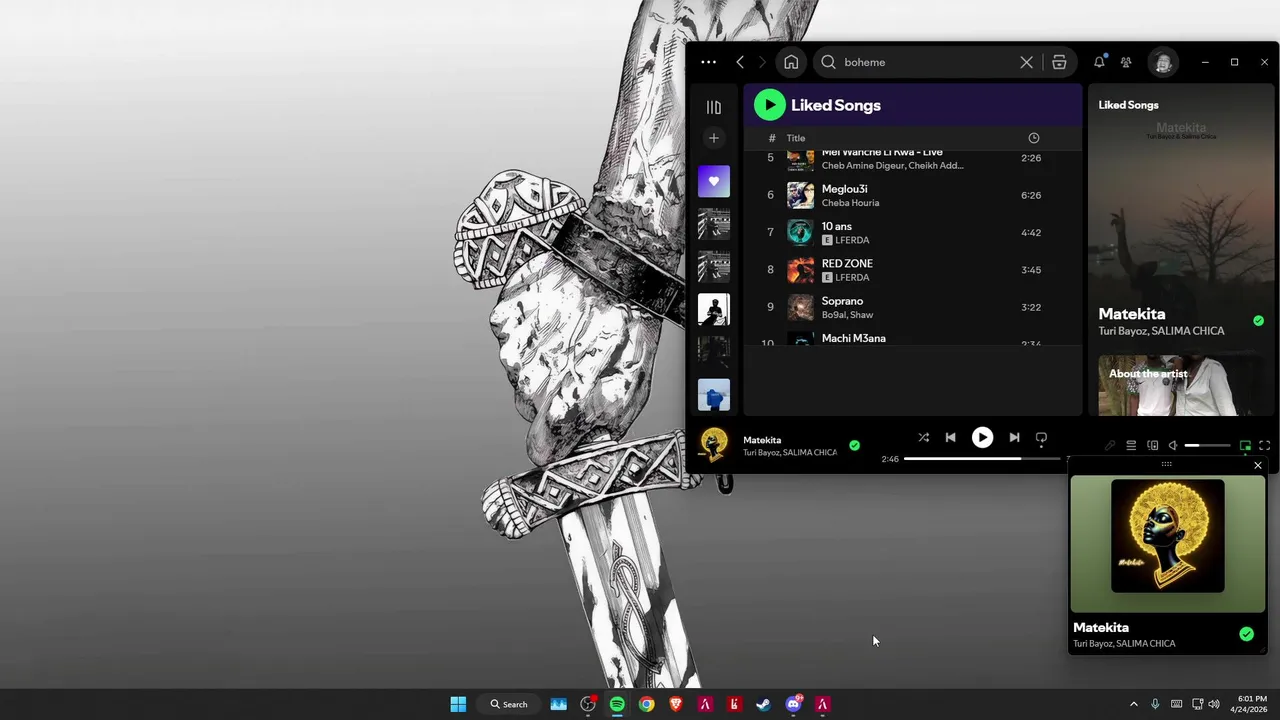Adjust the Spotify volume slider
1280x720 pixels.
(1208, 445)
